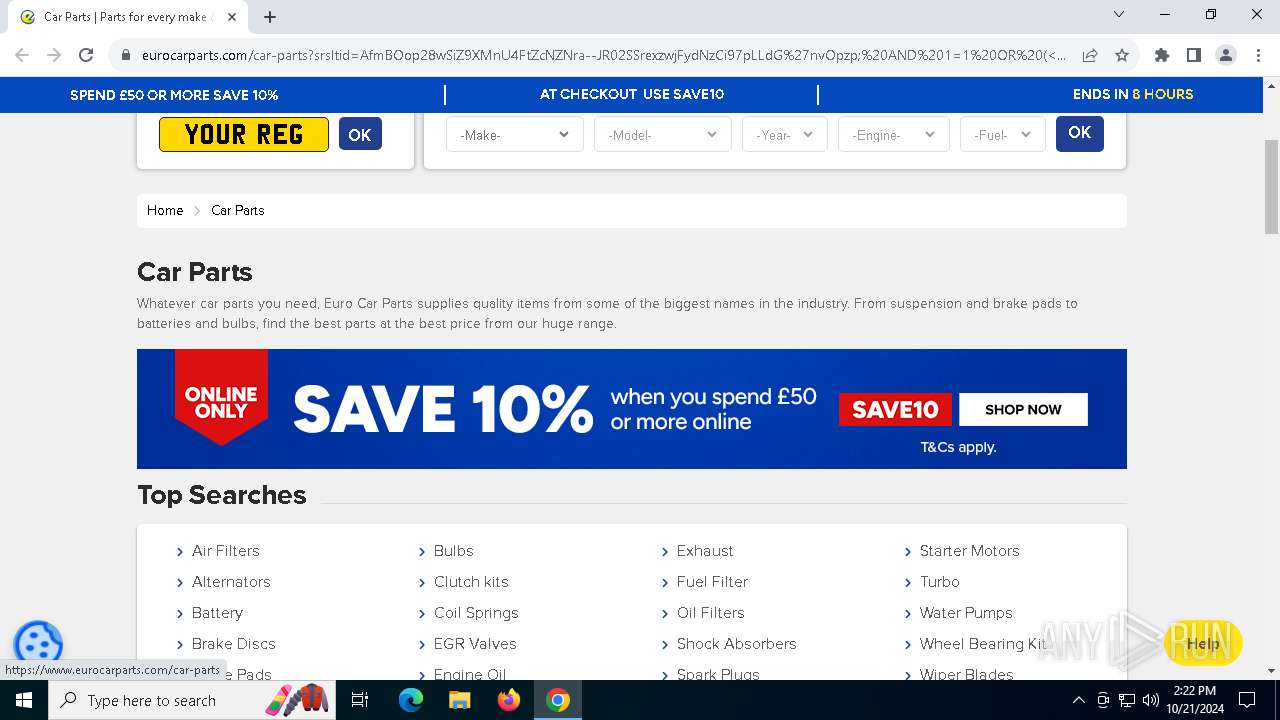Submit registration with the OK button beside YOUR REG
1280x720 pixels.
tap(360, 134)
